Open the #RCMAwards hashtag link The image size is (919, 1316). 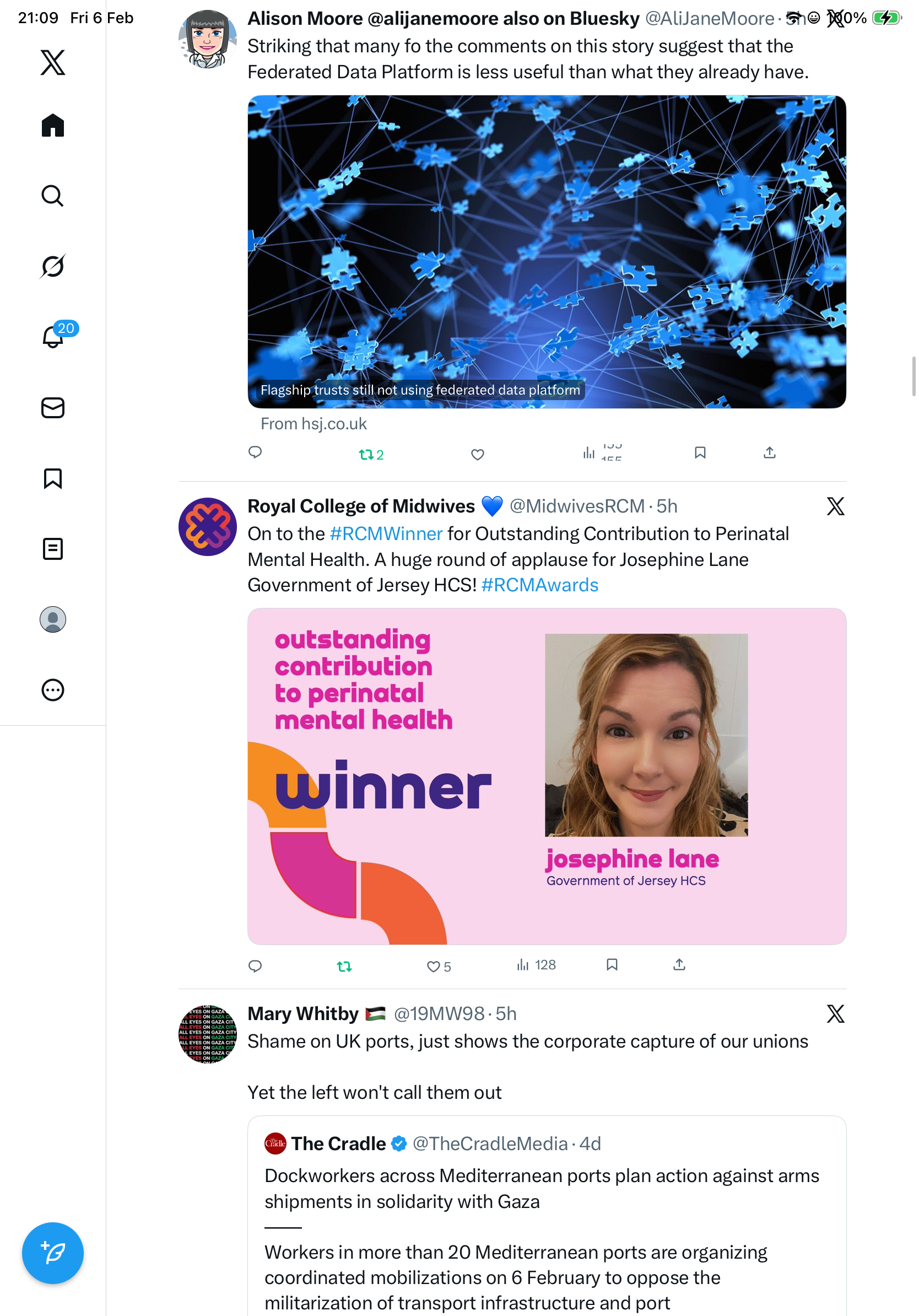(x=540, y=585)
